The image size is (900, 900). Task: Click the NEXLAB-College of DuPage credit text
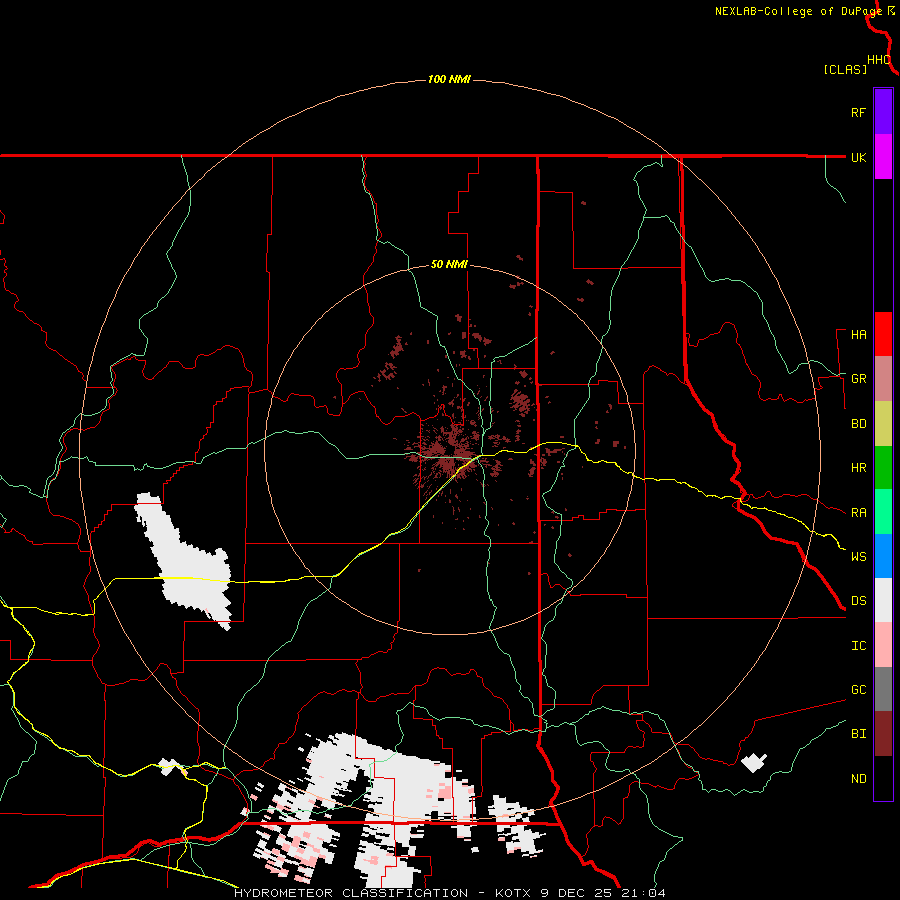tap(798, 11)
